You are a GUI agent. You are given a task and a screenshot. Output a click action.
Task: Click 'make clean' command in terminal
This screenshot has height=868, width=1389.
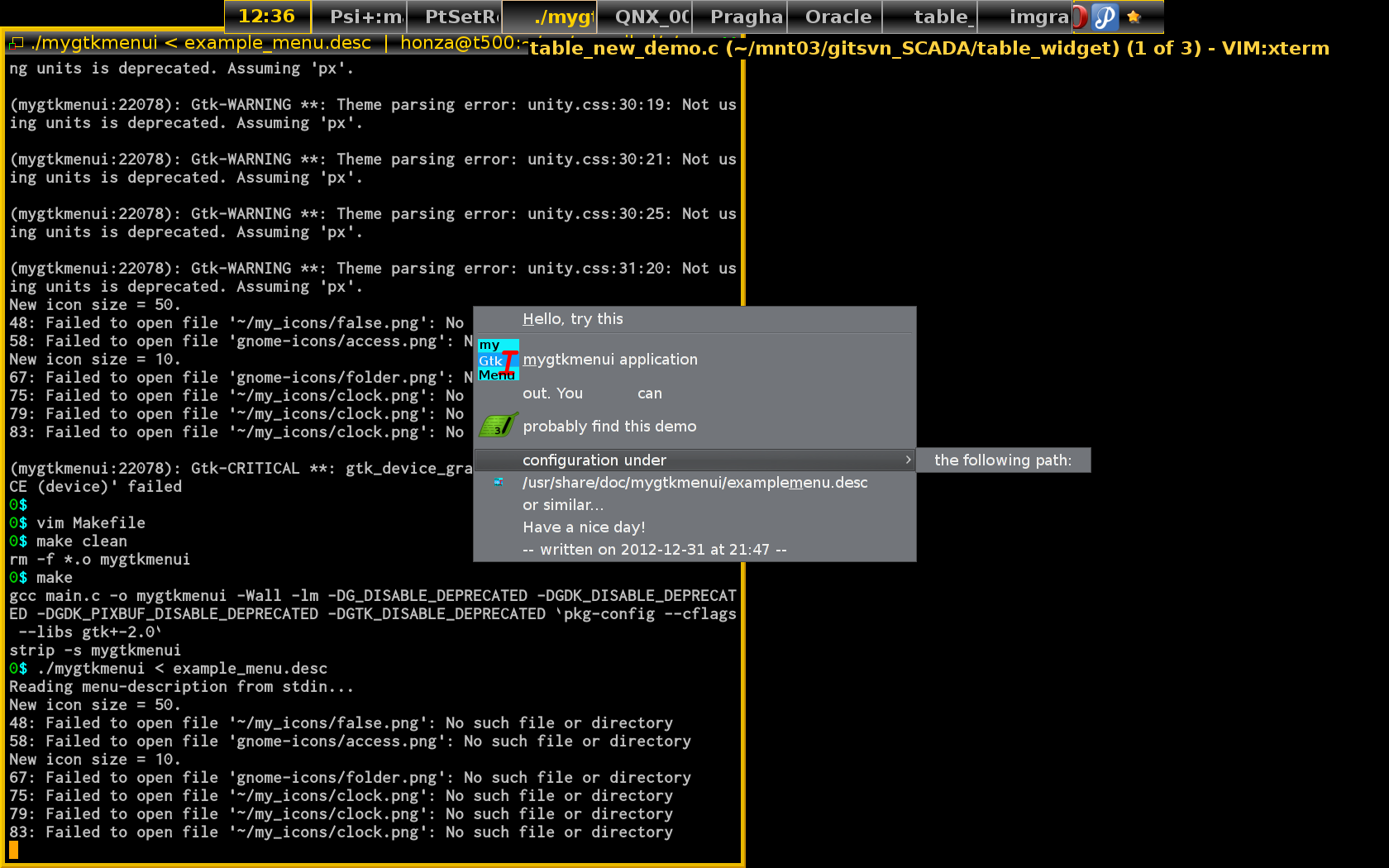click(82, 541)
